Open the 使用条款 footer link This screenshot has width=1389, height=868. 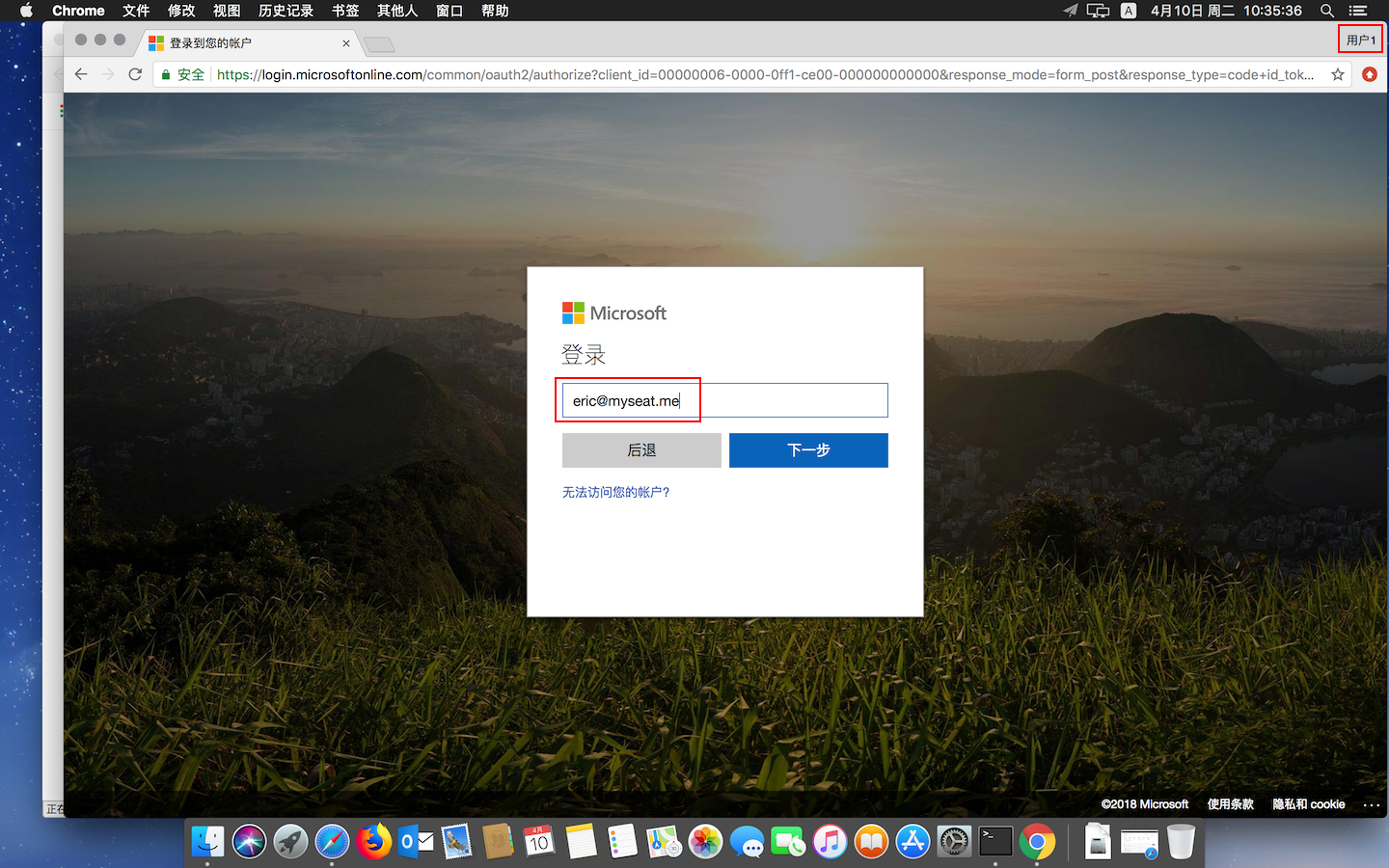point(1230,804)
